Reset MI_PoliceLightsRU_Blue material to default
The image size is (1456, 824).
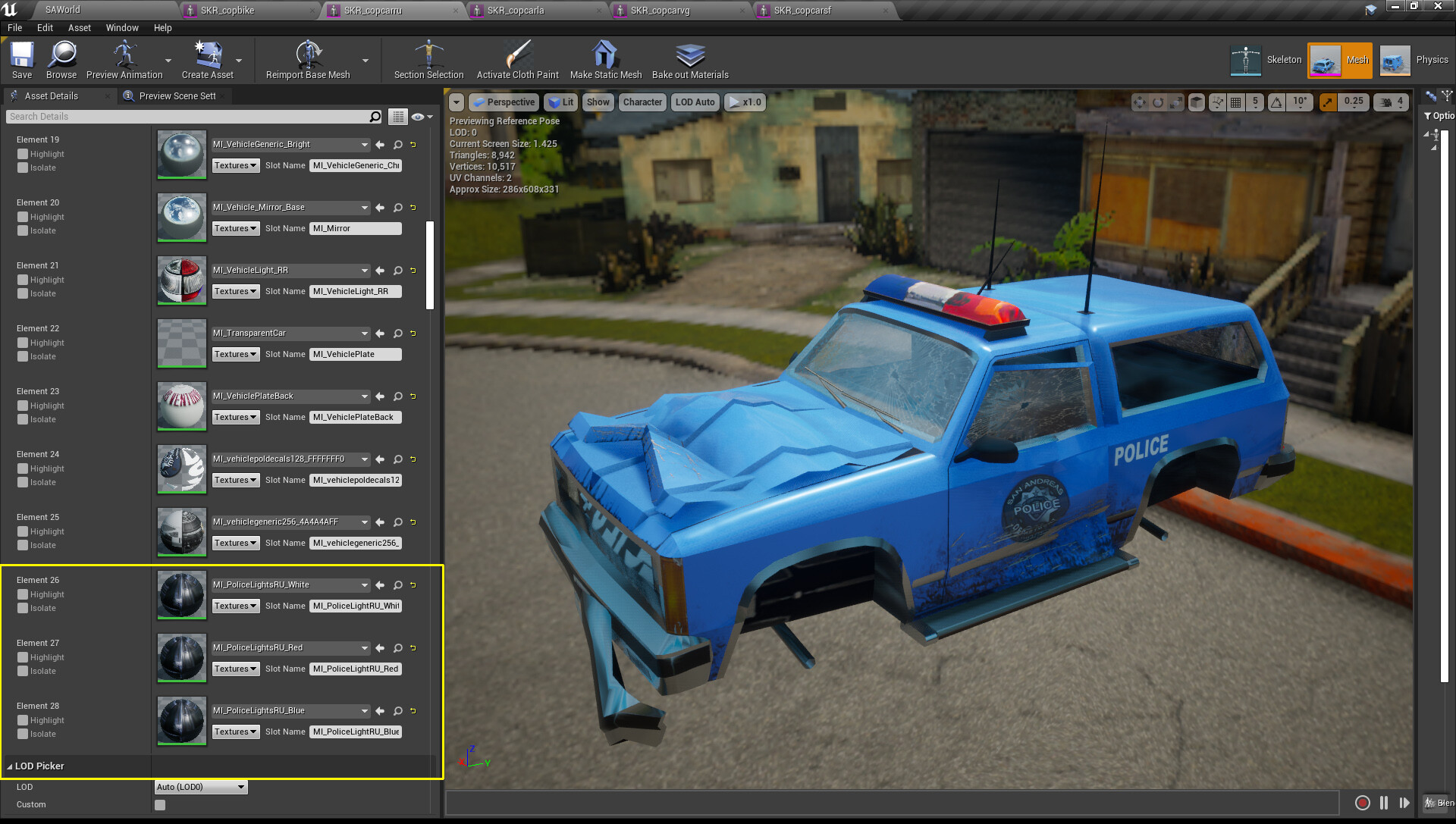point(413,711)
